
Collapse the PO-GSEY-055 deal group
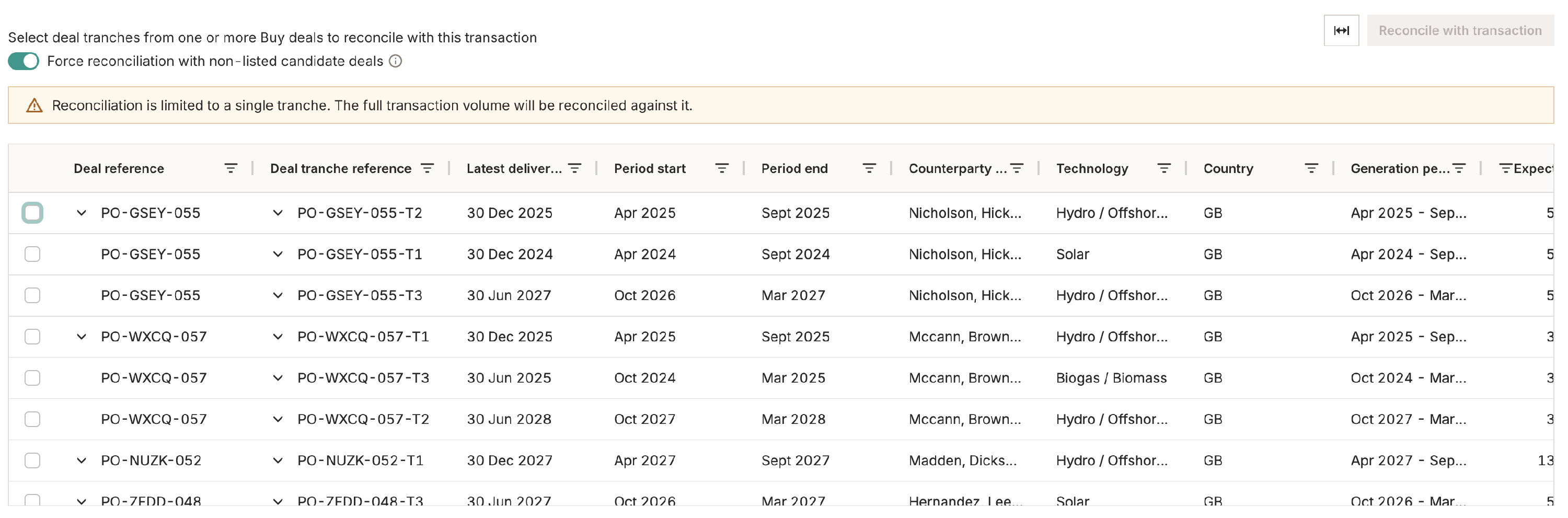click(x=81, y=213)
